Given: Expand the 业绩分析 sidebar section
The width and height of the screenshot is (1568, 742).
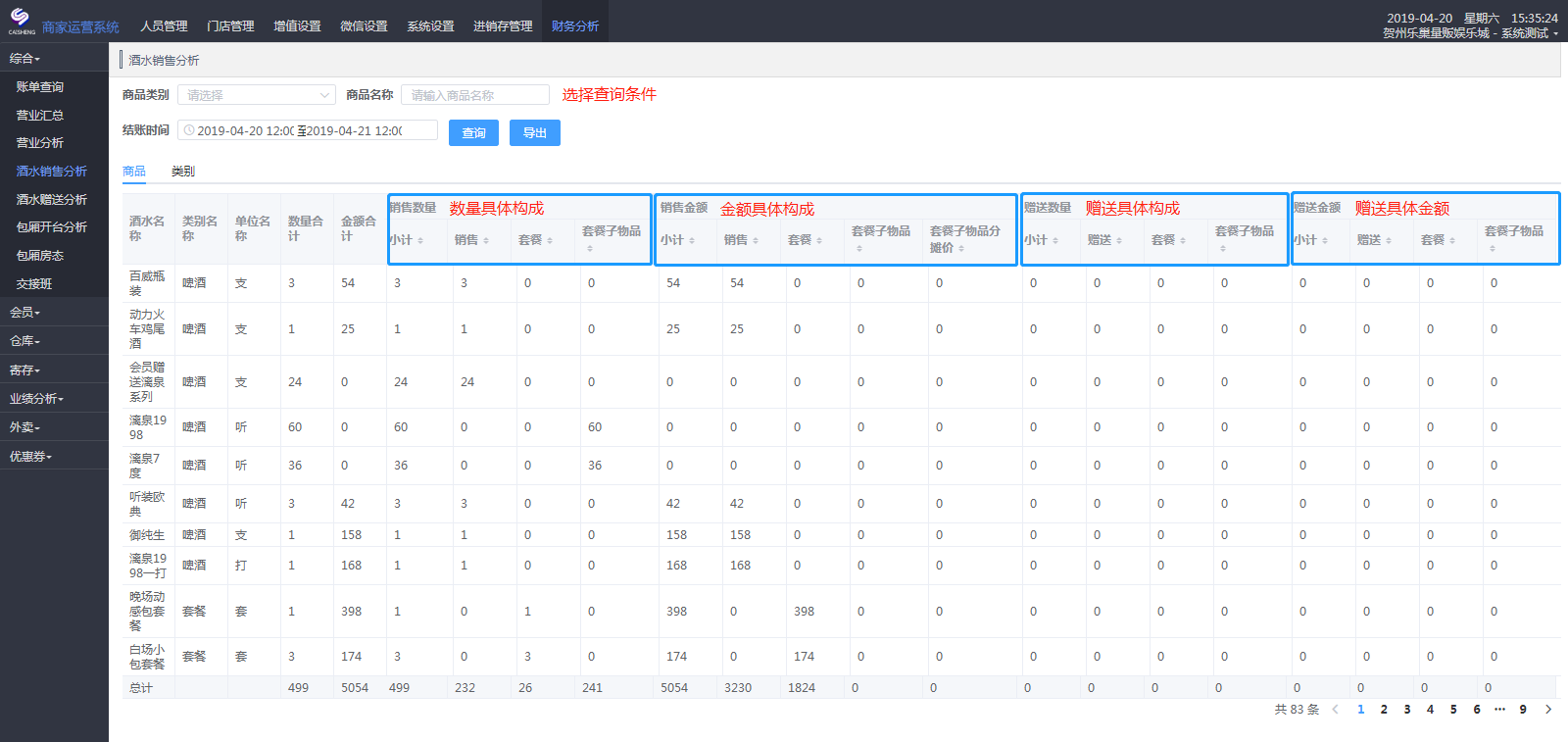Looking at the screenshot, I should pyautogui.click(x=54, y=399).
